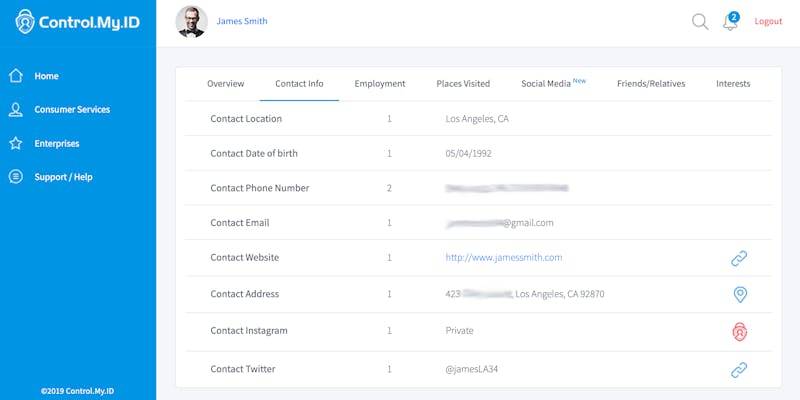Screen dimensions: 800x400
Task: Open the notifications bell
Action: pyautogui.click(x=731, y=22)
